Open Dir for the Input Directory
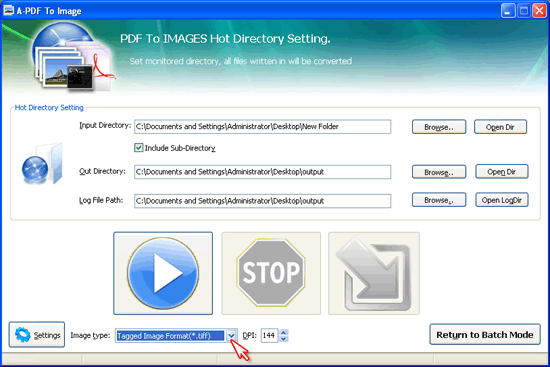The width and height of the screenshot is (550, 367). click(x=500, y=127)
